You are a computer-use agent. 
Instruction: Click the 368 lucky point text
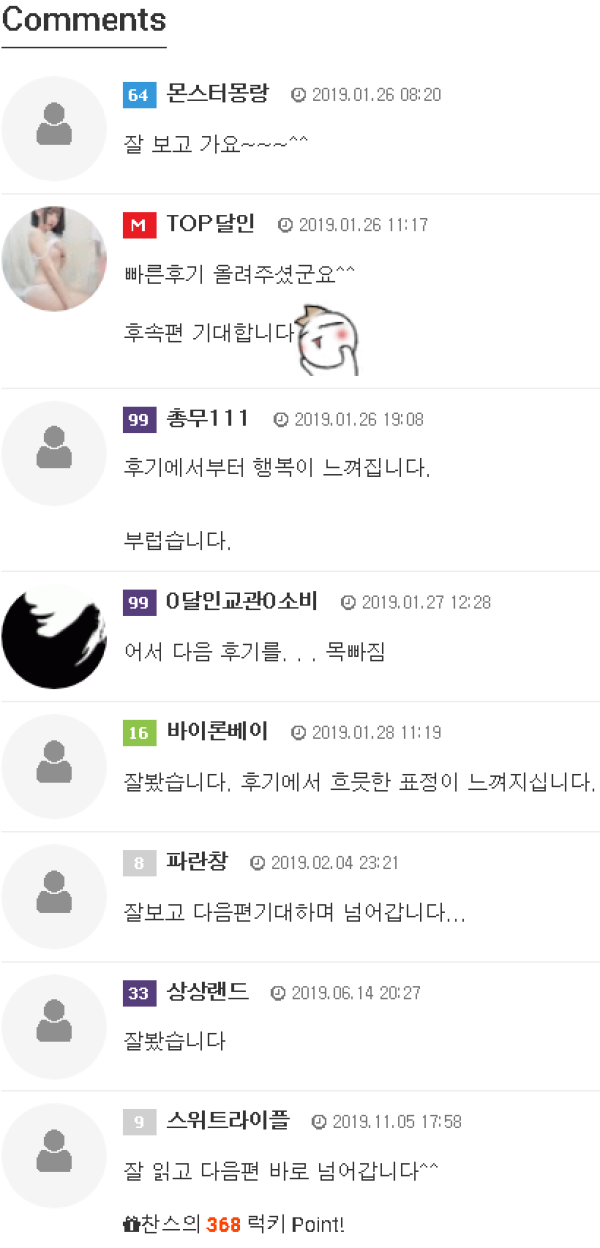pyautogui.click(x=224, y=1224)
